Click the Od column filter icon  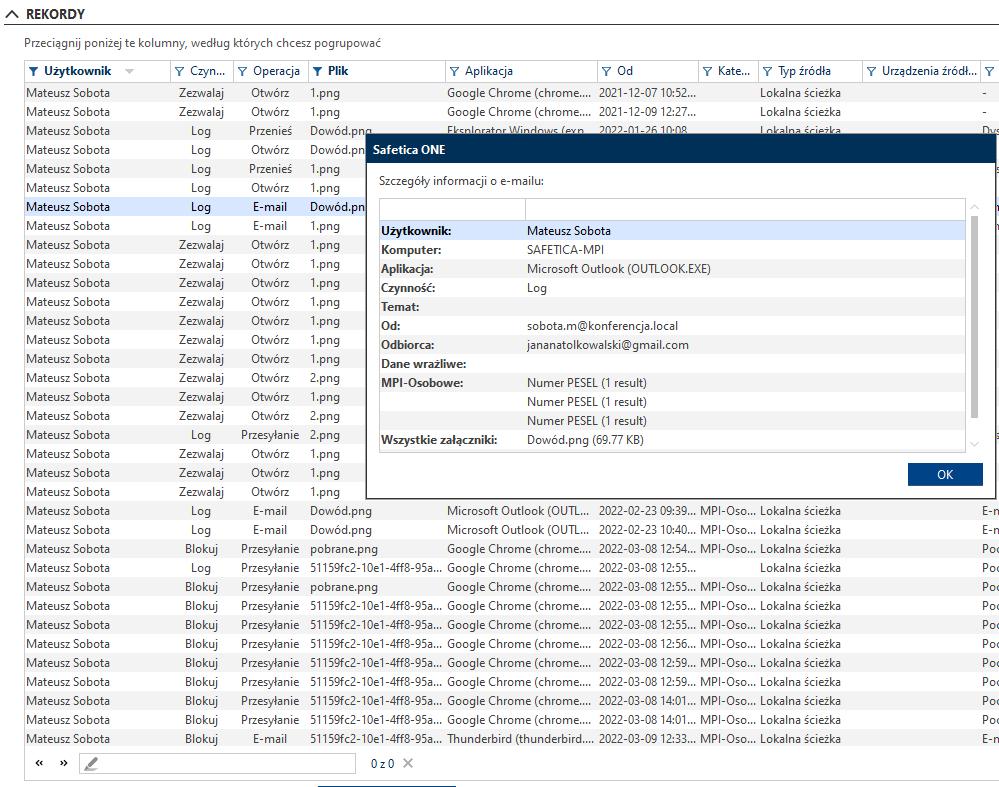pos(606,72)
